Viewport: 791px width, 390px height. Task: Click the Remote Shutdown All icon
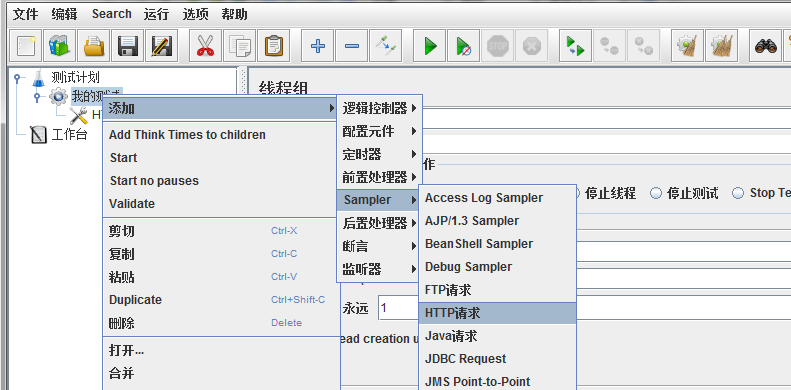pos(643,46)
